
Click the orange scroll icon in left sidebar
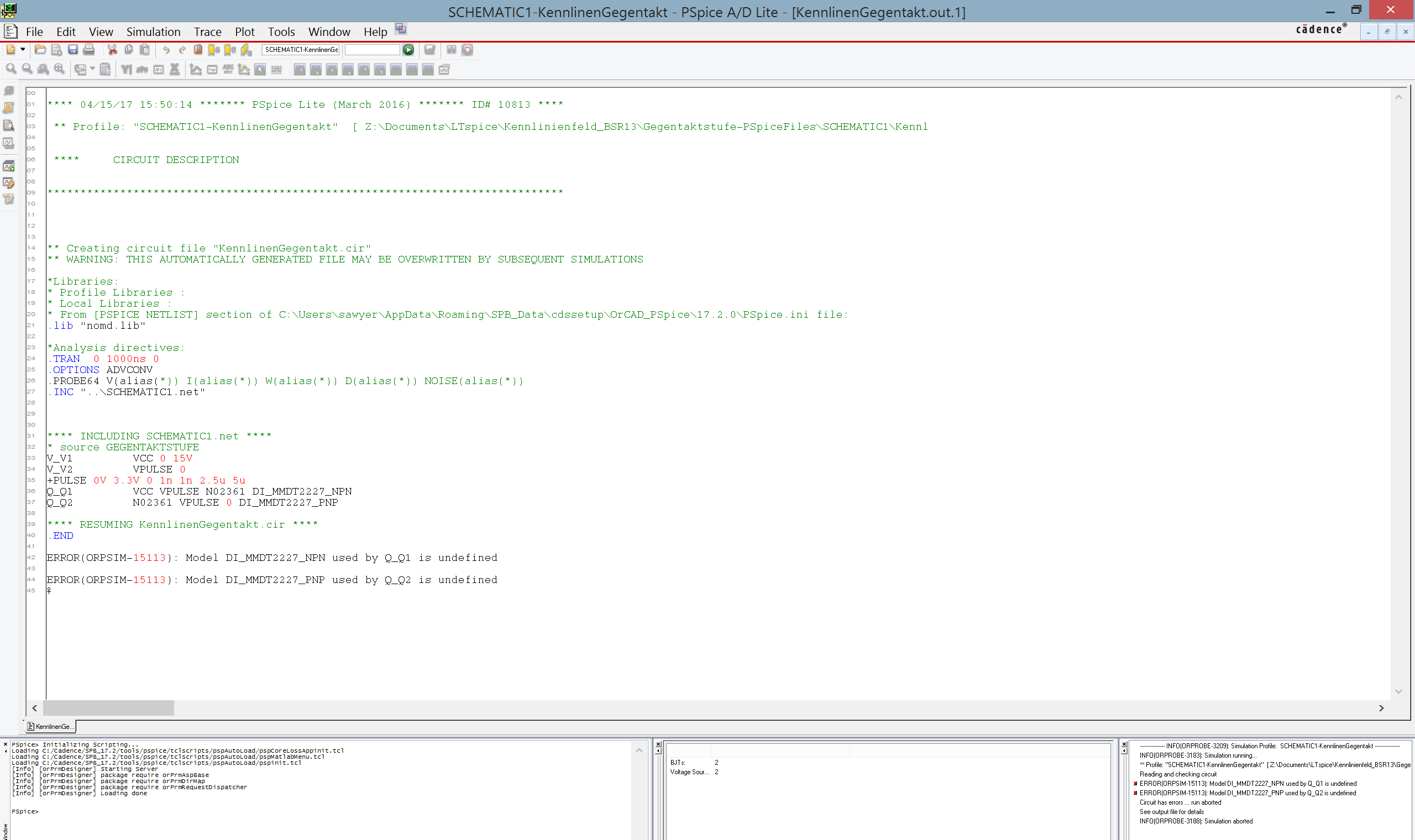tap(8, 108)
